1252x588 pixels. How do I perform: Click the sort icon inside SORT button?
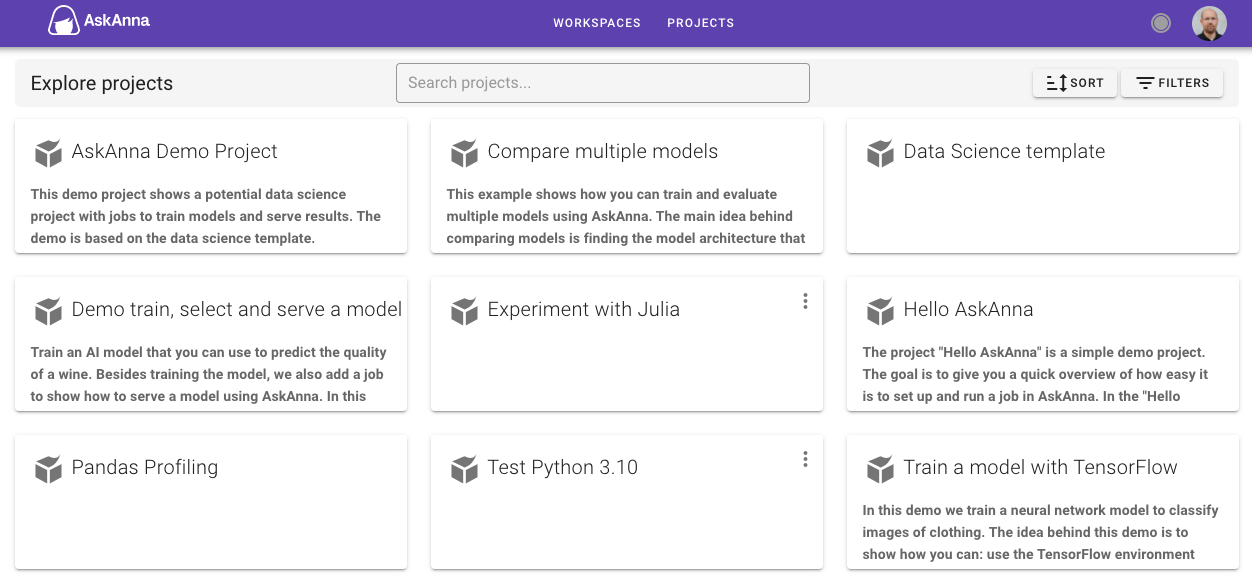click(x=1055, y=83)
